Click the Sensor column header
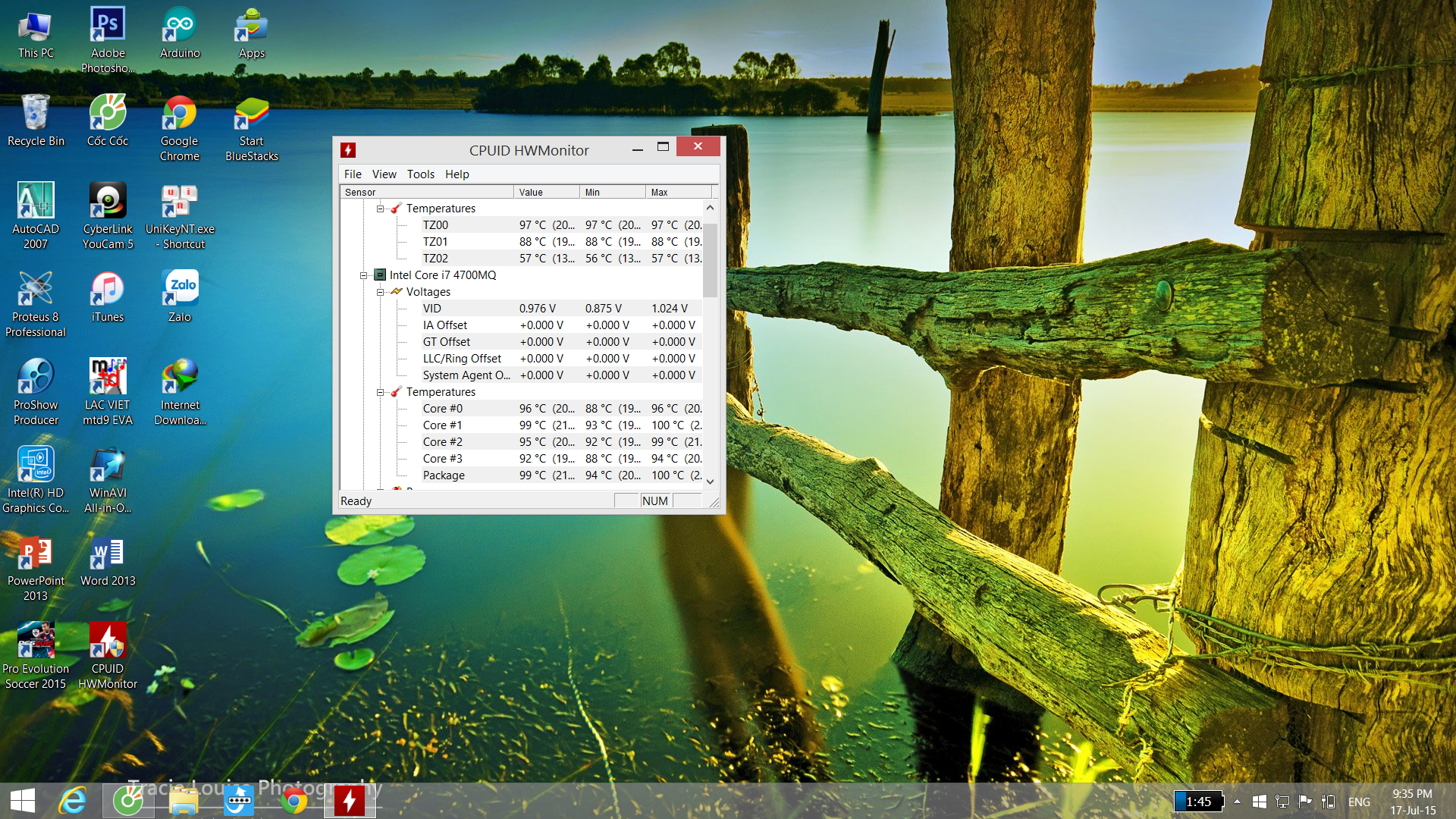 pos(427,192)
